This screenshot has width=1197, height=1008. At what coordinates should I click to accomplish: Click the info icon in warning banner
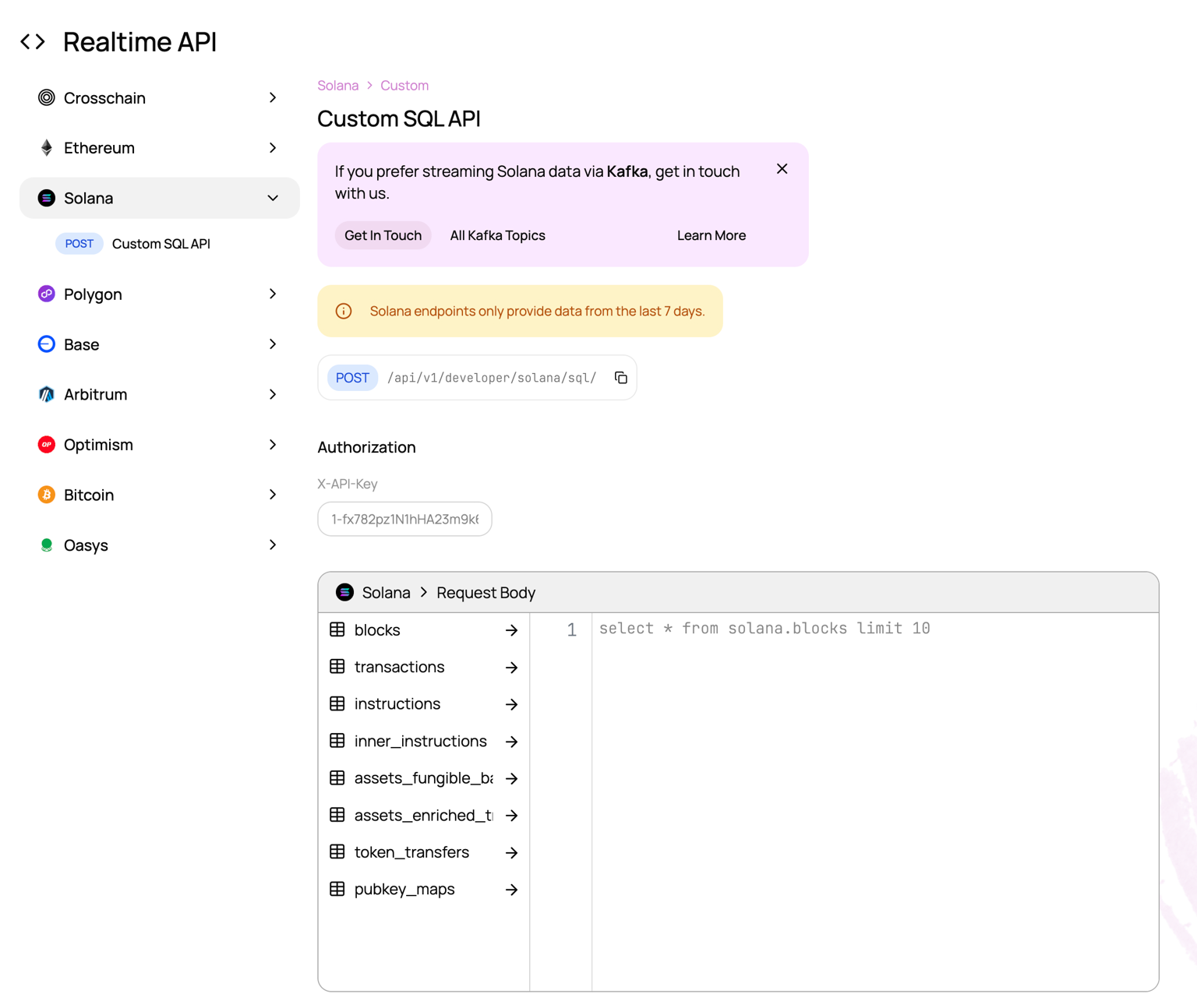[344, 311]
